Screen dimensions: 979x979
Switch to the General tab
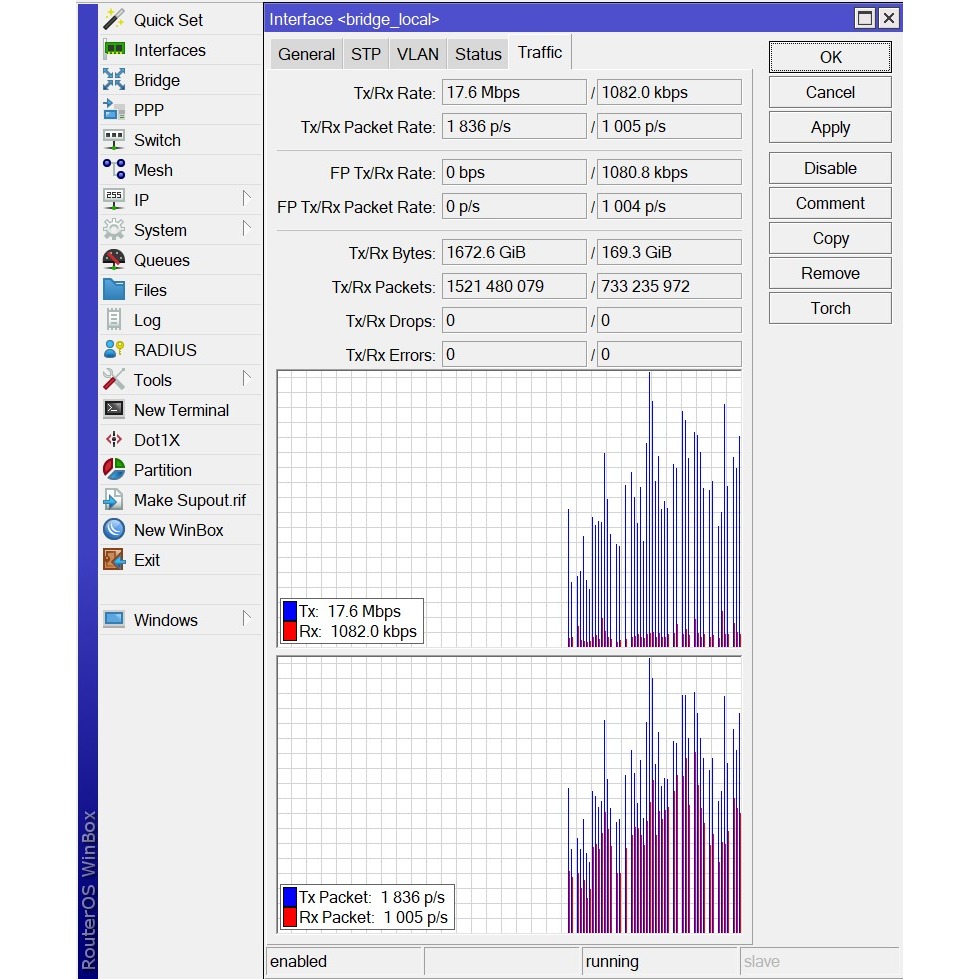pyautogui.click(x=307, y=54)
